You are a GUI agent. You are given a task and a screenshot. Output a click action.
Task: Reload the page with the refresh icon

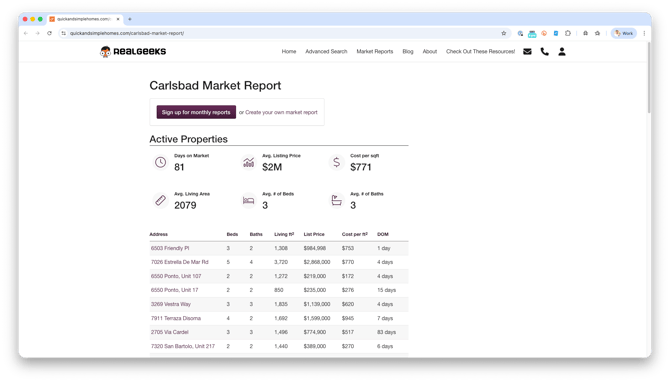tap(50, 33)
